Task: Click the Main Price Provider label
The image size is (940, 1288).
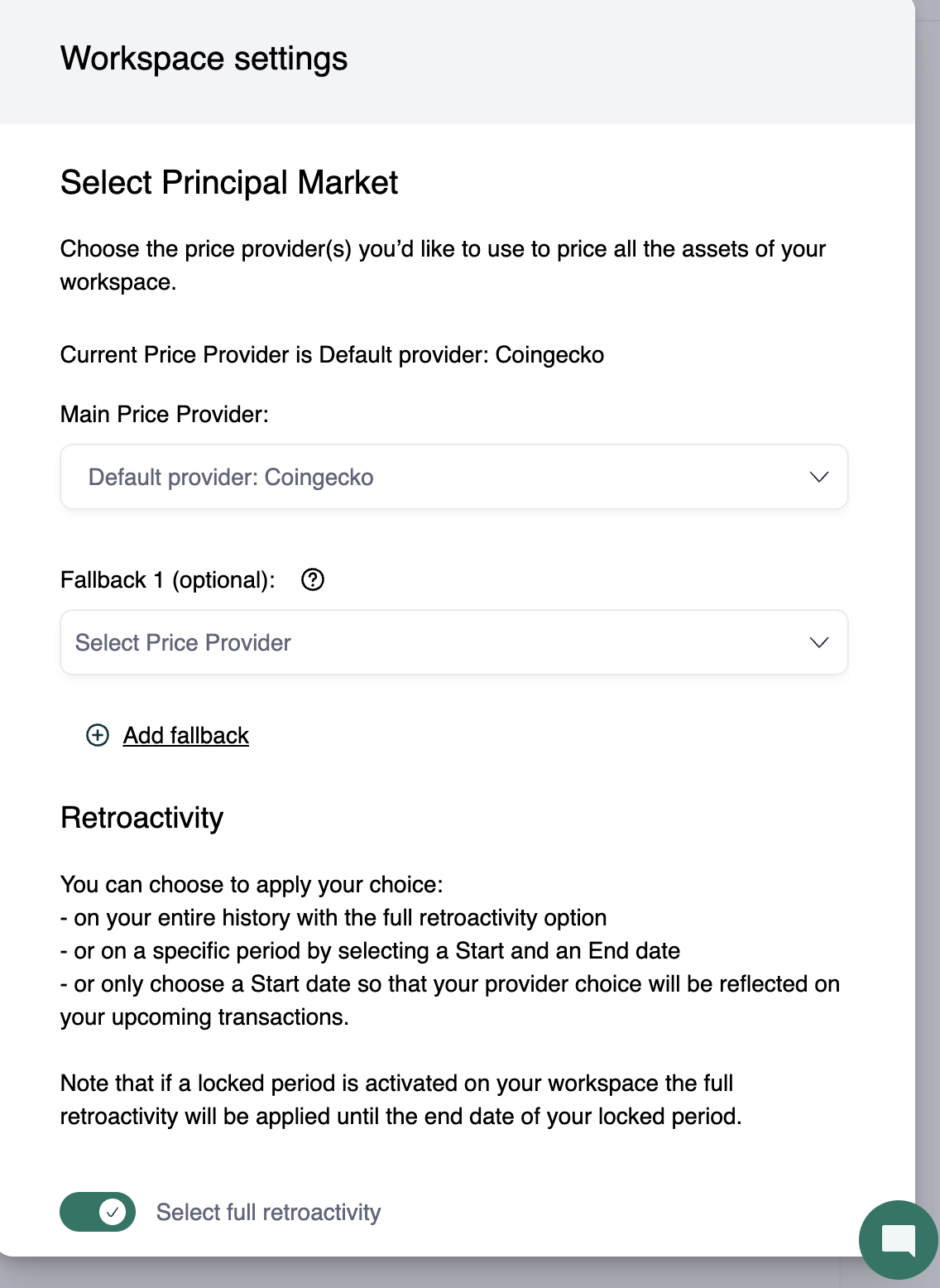Action: [165, 414]
